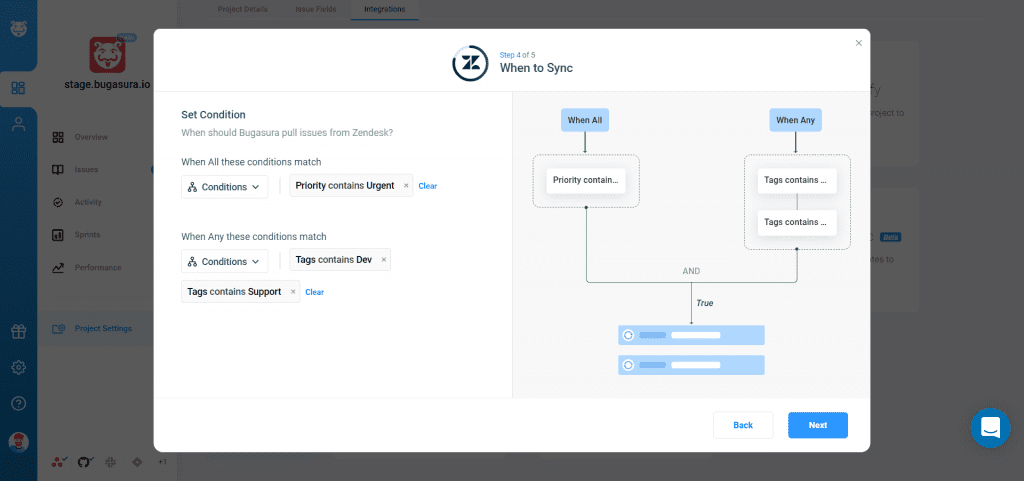Click the When Any node in diagram
The height and width of the screenshot is (481, 1024).
796,120
